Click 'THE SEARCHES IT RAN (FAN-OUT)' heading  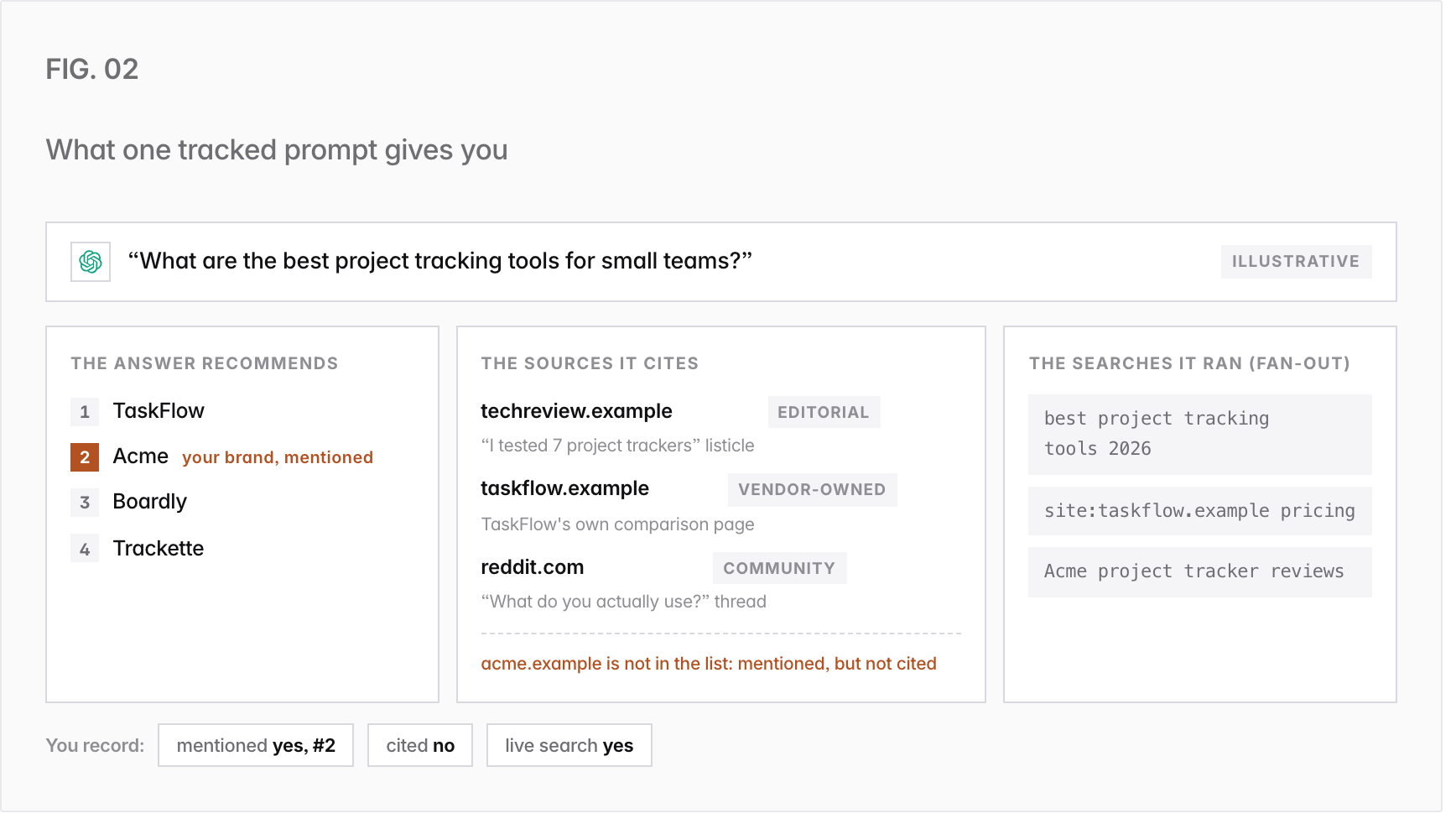coord(1189,363)
